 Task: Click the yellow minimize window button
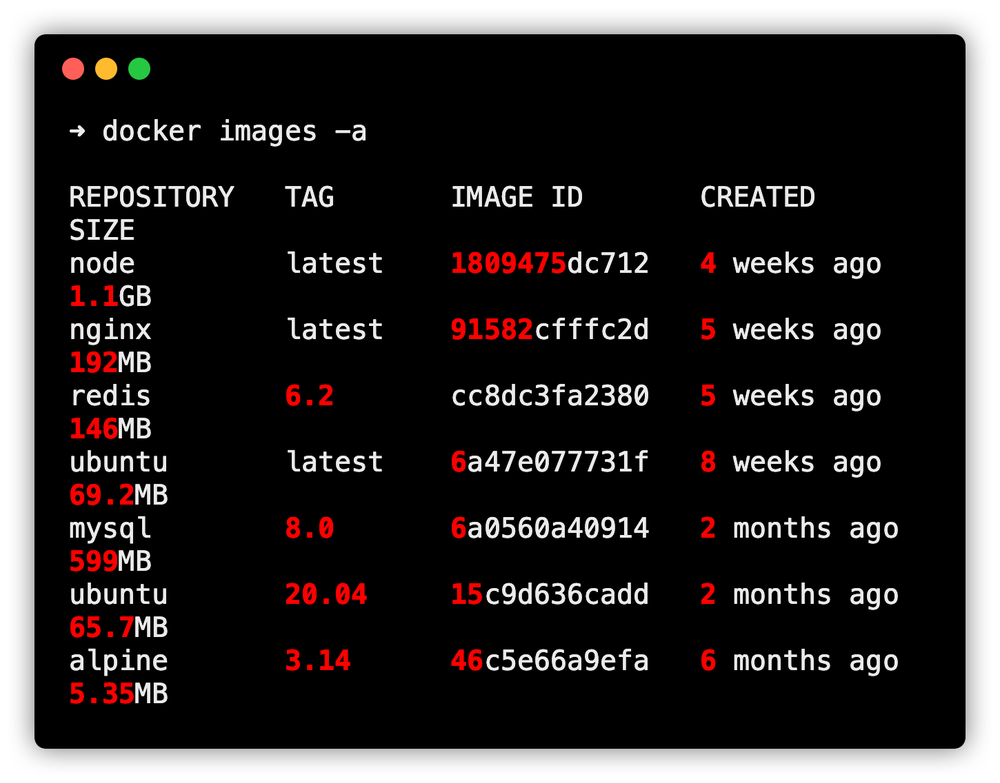106,68
